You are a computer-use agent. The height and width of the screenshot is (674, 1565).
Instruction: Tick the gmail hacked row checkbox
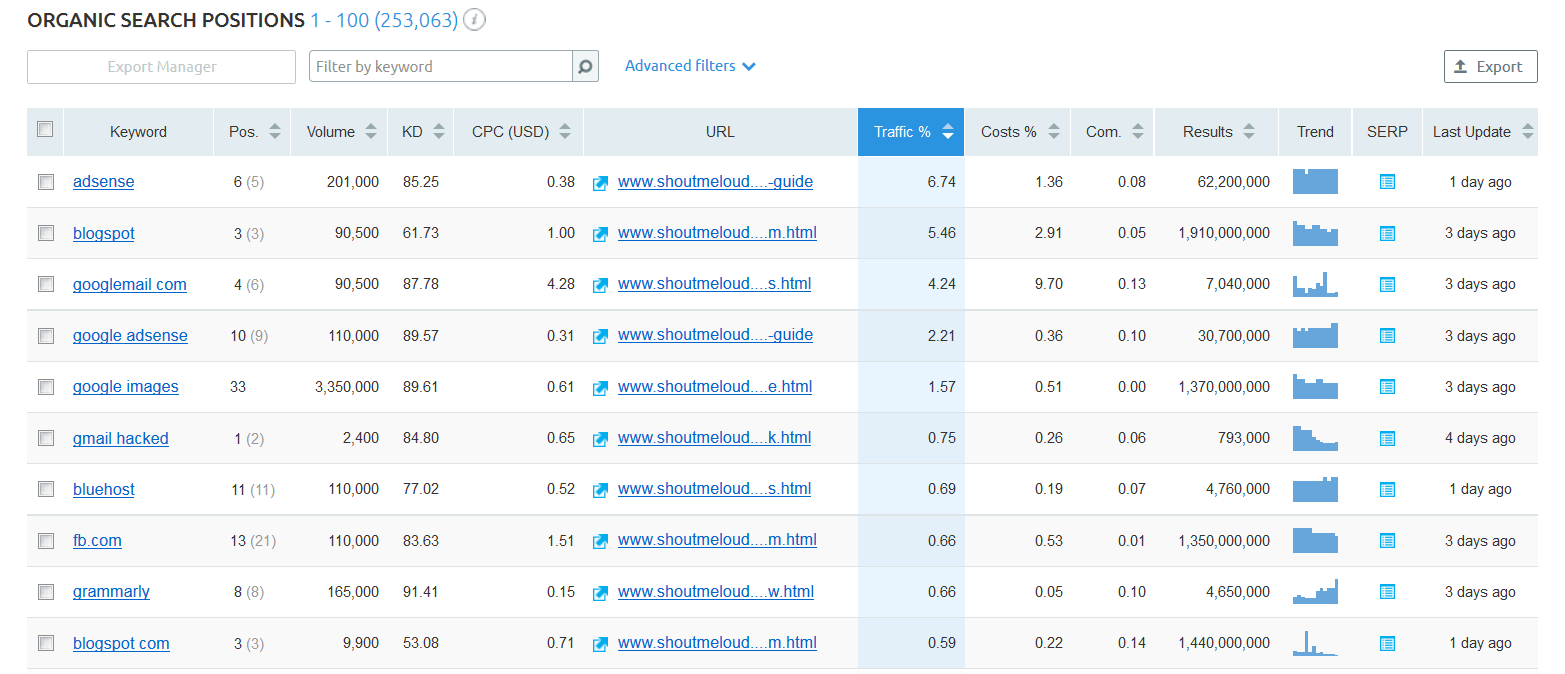click(46, 438)
